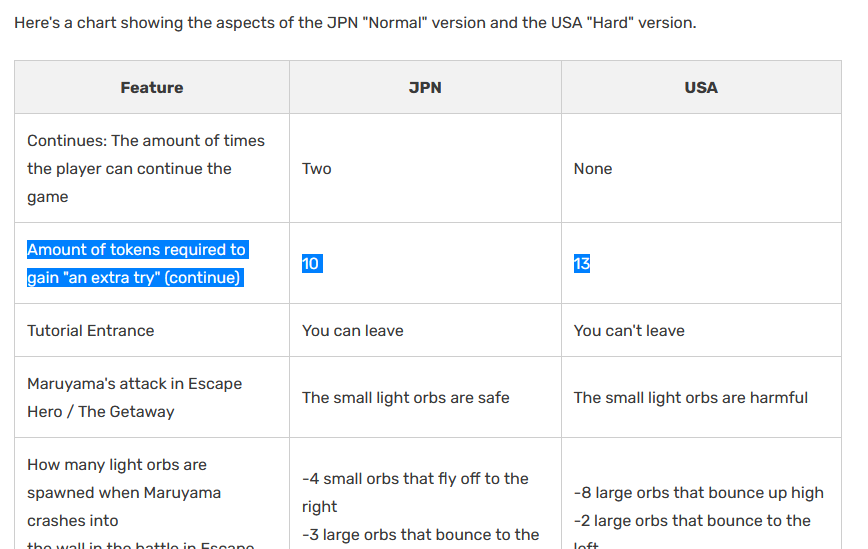Click "-8 large orbs that bounce up high"

[x=699, y=492]
